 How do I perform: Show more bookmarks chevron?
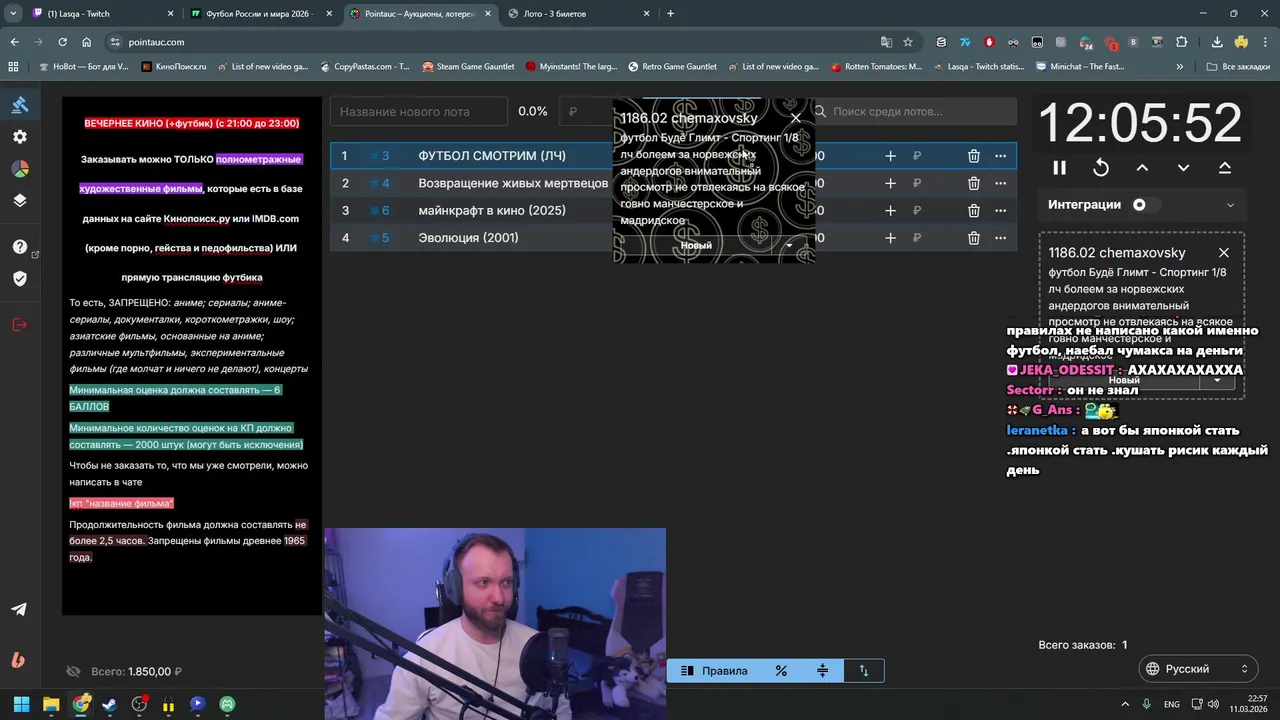pos(1180,67)
